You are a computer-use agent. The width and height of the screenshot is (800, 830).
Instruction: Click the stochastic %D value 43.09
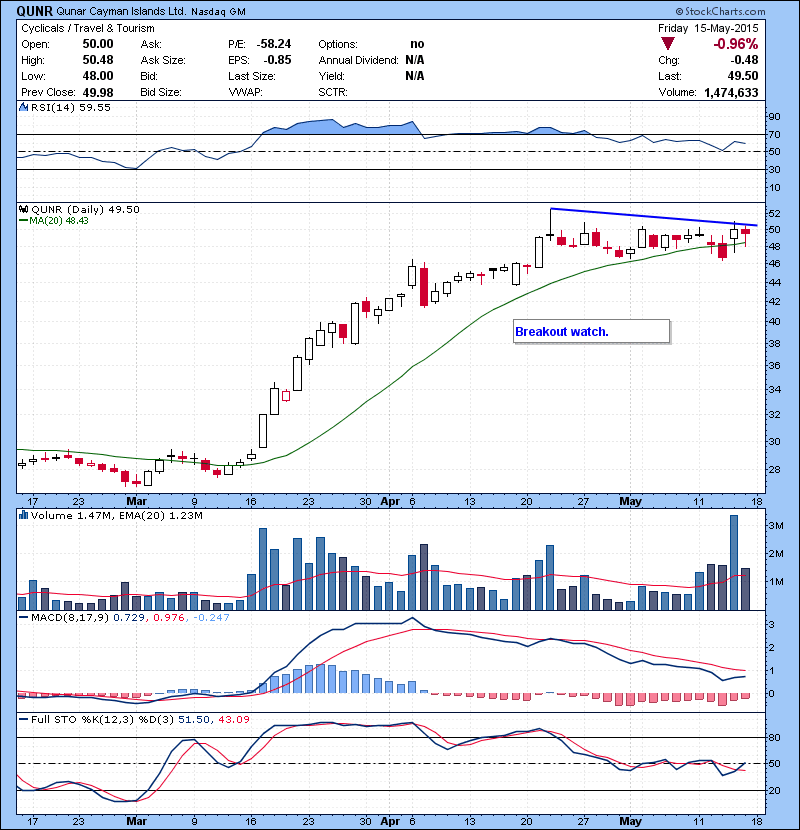tap(233, 720)
